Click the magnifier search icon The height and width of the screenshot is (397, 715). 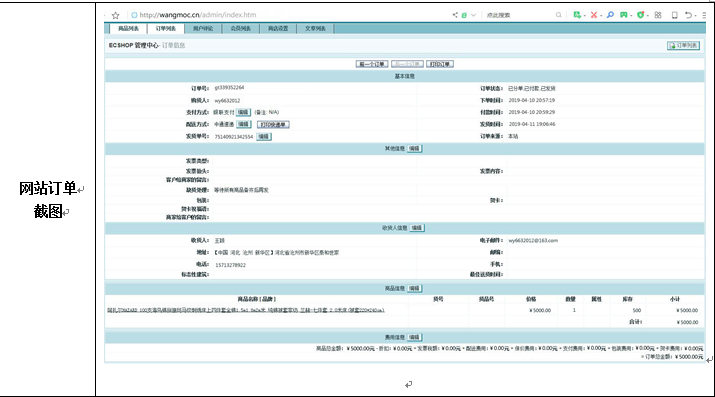(559, 15)
